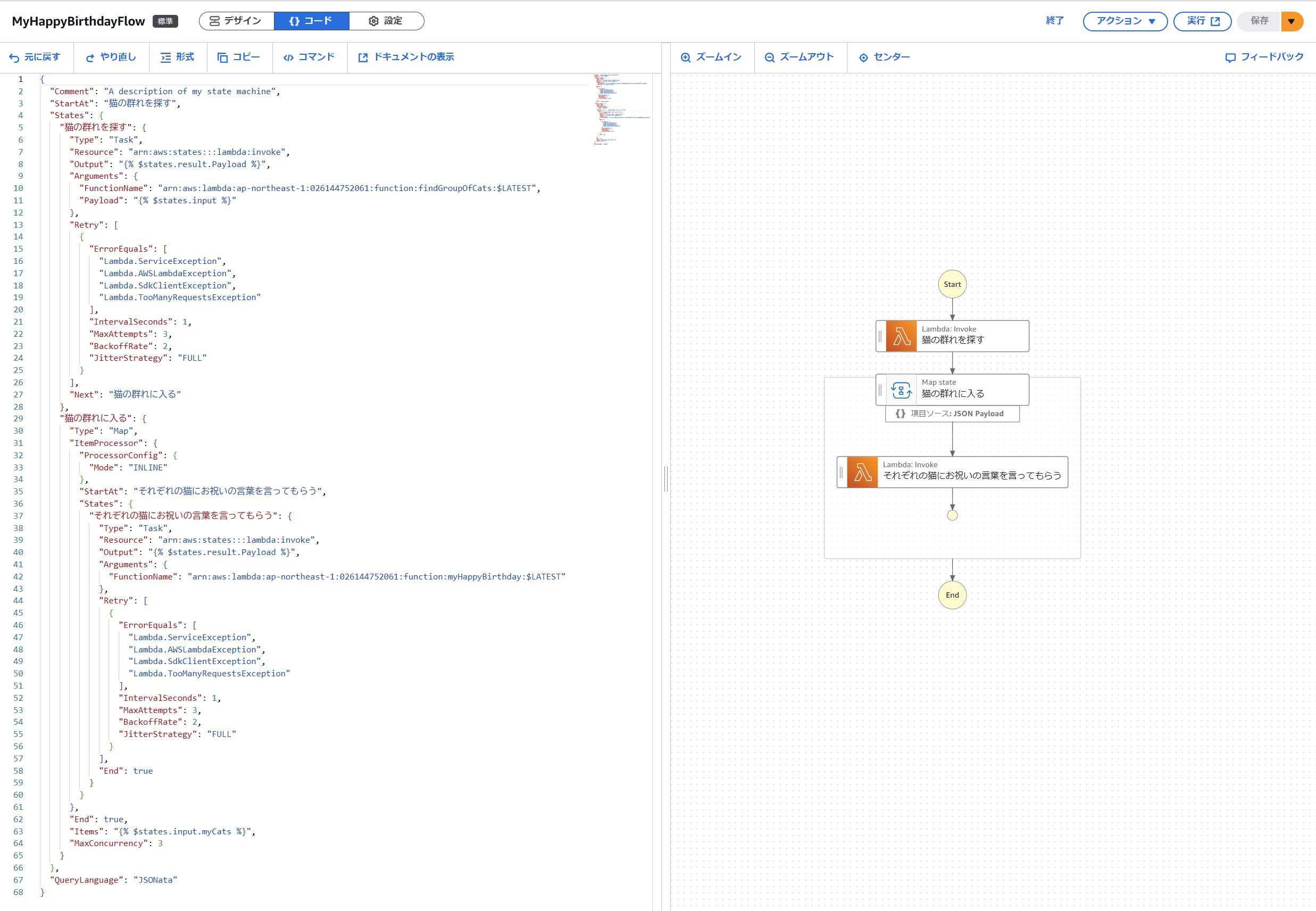Image resolution: width=1316 pixels, height=911 pixels.
Task: Click the "Payload" key on line 11
Action: [x=101, y=201]
